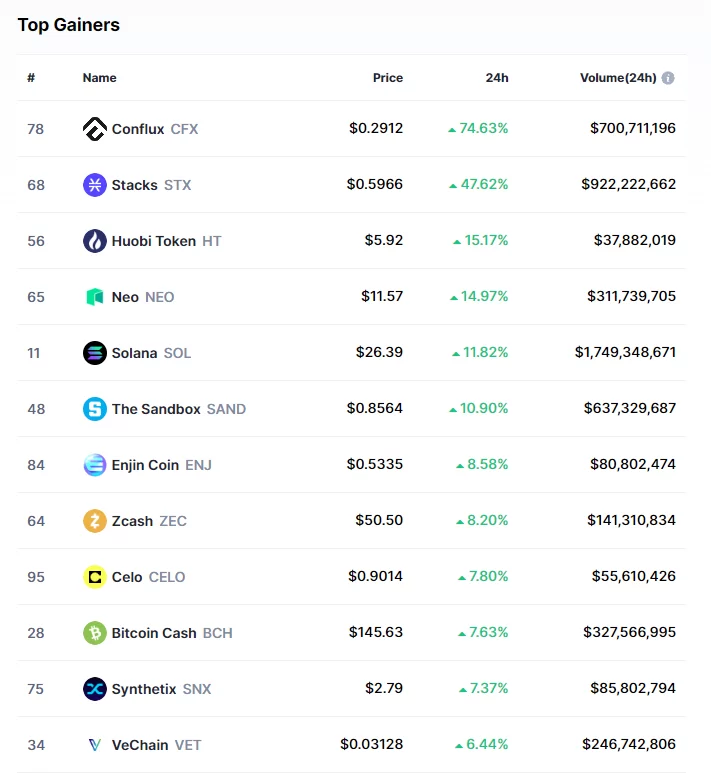711x773 pixels.
Task: Click the Synthetix logo icon
Action: pos(95,689)
